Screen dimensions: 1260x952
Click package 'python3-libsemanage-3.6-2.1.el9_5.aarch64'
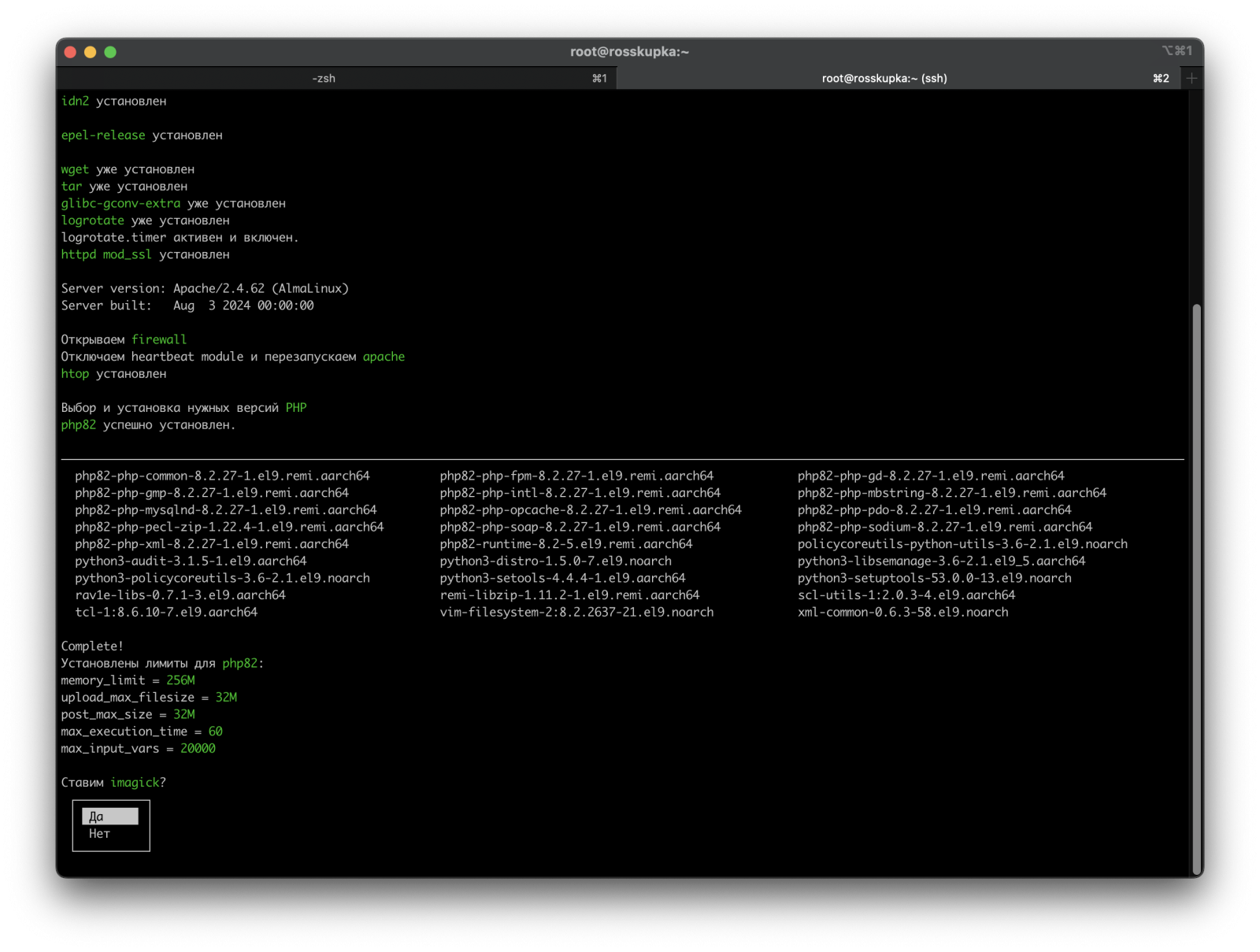tap(942, 561)
